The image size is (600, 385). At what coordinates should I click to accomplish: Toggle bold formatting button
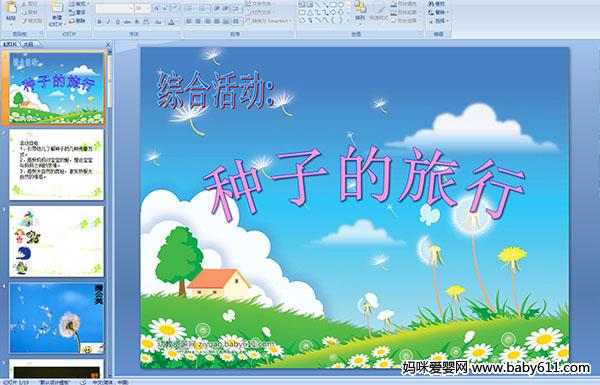click(x=99, y=22)
